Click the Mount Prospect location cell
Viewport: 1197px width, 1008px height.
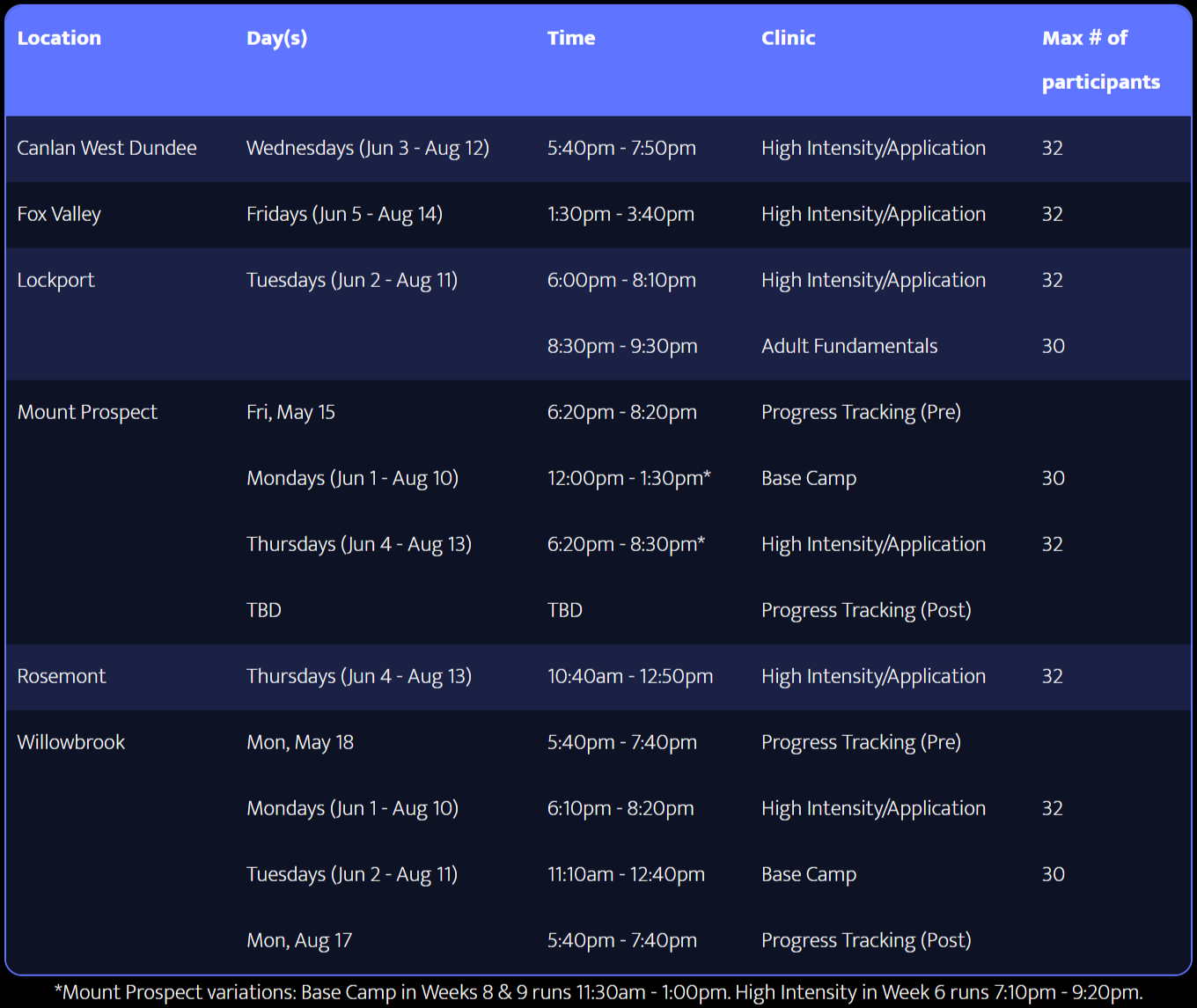(x=87, y=412)
